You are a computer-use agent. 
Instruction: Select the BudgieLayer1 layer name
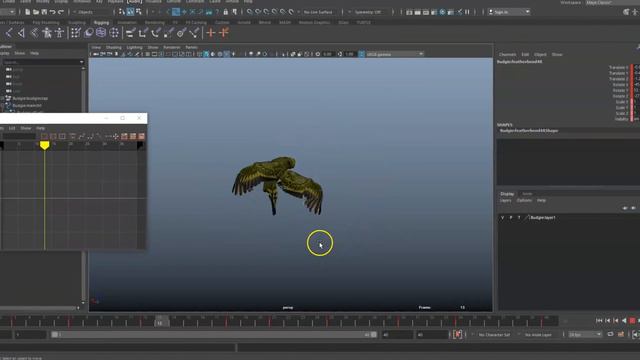[543, 218]
